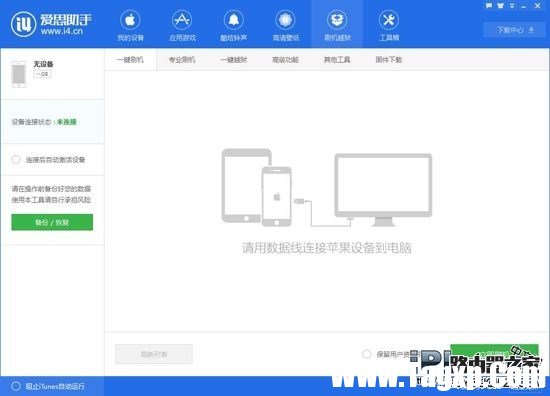Click the green 未连接 status text

pos(67,122)
